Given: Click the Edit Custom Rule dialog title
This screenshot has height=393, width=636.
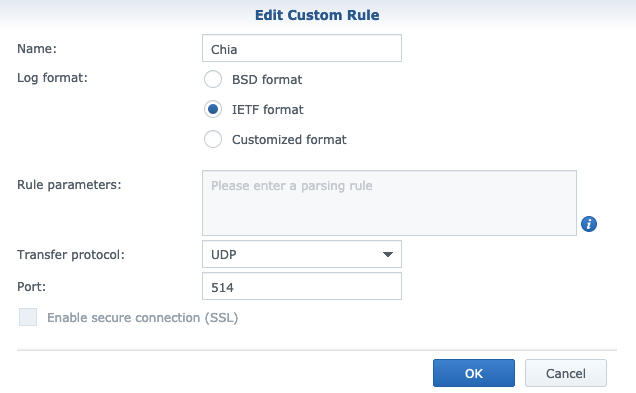Looking at the screenshot, I should click(x=317, y=15).
